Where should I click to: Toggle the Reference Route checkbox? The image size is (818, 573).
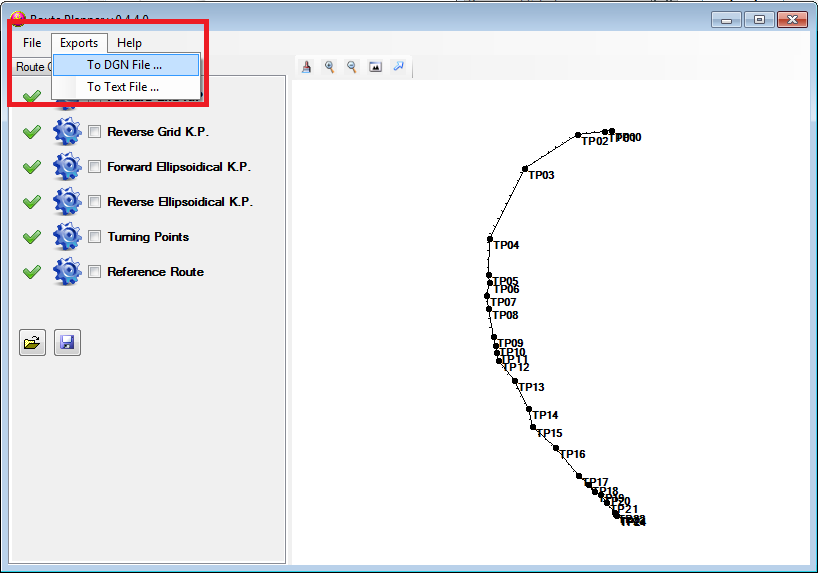(x=94, y=271)
